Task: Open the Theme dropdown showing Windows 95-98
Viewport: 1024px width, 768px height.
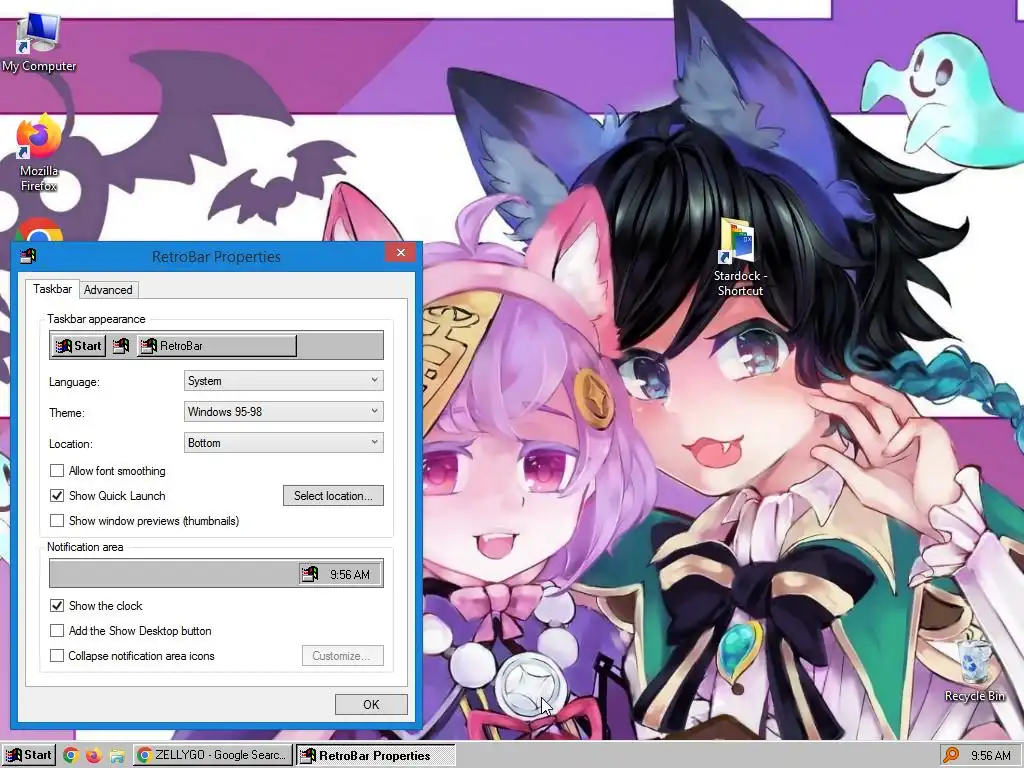Action: (283, 412)
